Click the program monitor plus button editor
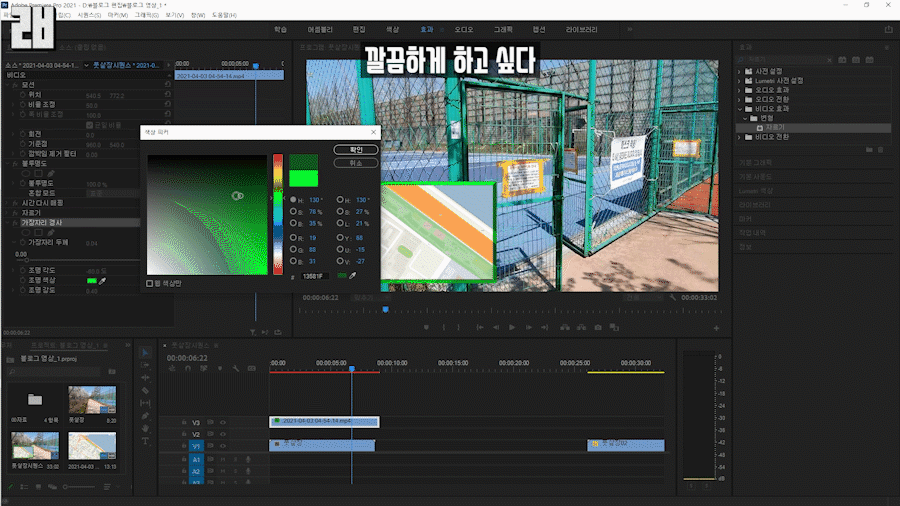This screenshot has width=900, height=506. pyautogui.click(x=716, y=328)
